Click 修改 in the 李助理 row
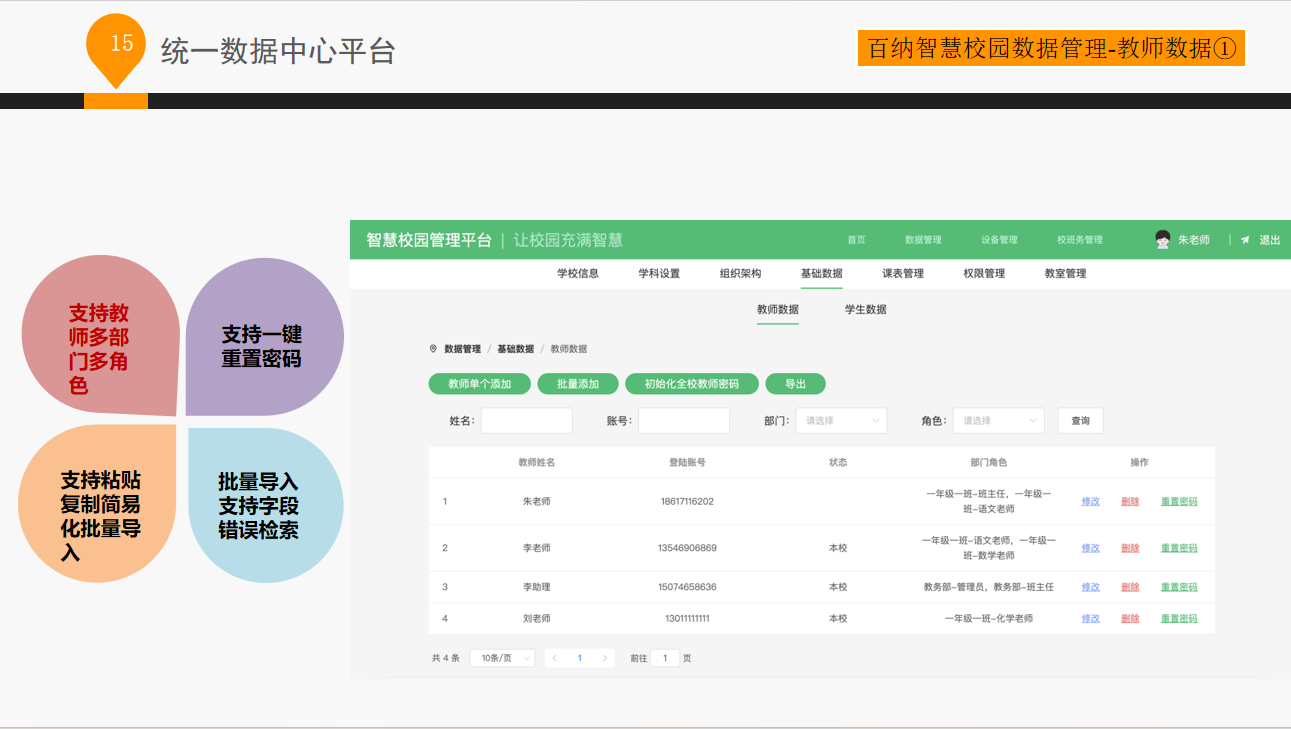Screen dimensions: 1291x729 (1090, 587)
